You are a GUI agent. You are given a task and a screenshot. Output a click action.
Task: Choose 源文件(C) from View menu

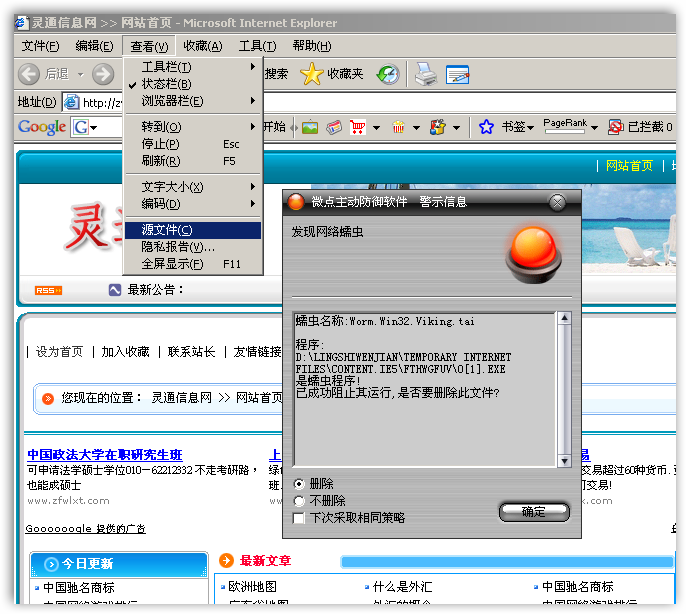(x=193, y=230)
